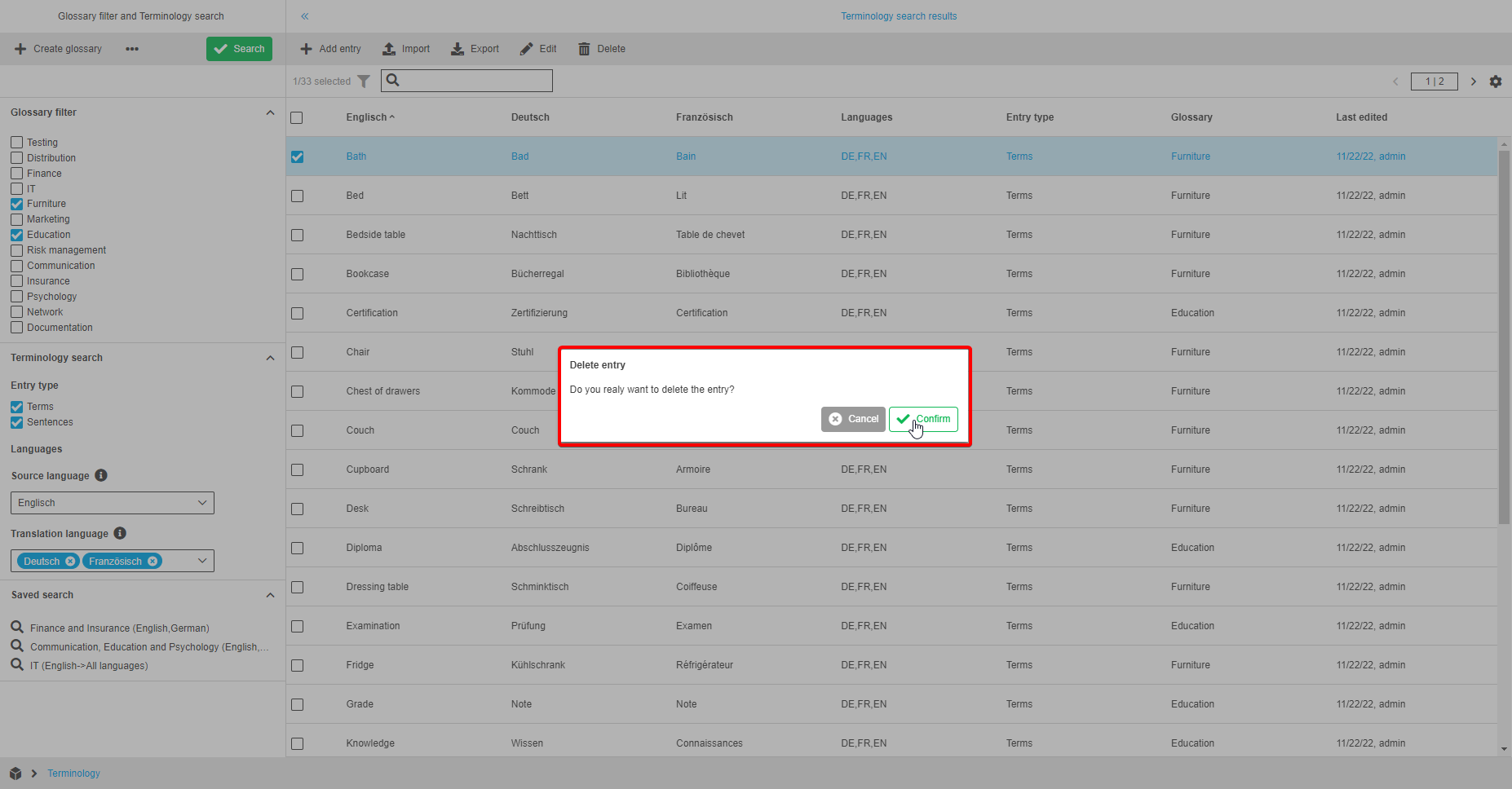Collapse the Glossary filter section
The width and height of the screenshot is (1512, 789).
pos(270,112)
